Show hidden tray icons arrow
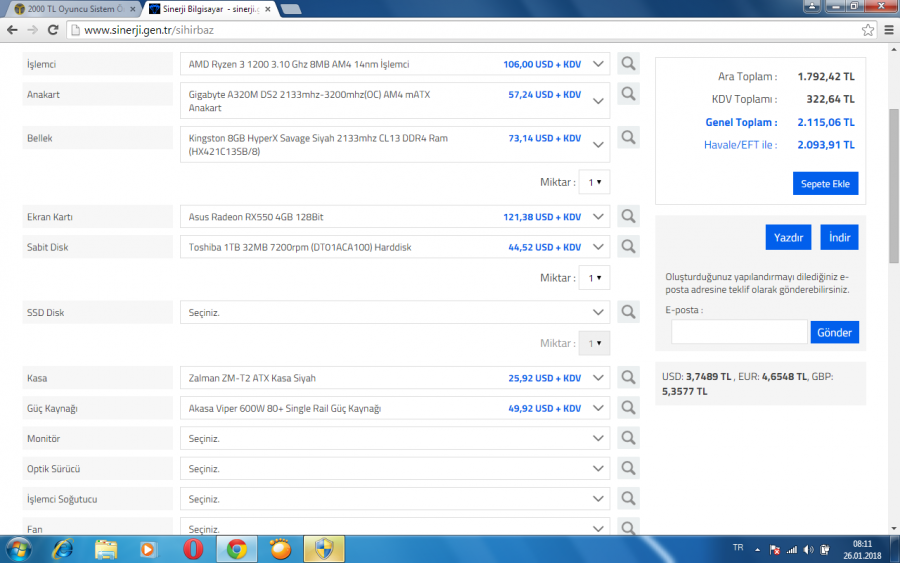Screen dimensions: 900x563 pyautogui.click(x=758, y=550)
